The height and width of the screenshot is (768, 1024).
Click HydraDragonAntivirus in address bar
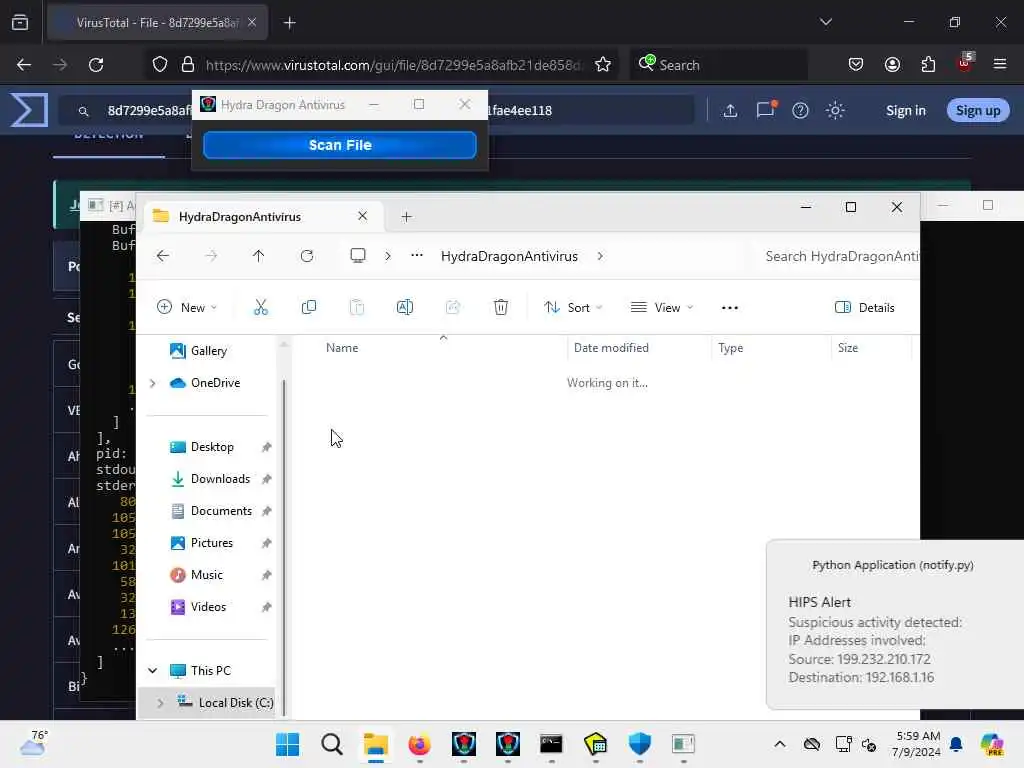pos(509,256)
